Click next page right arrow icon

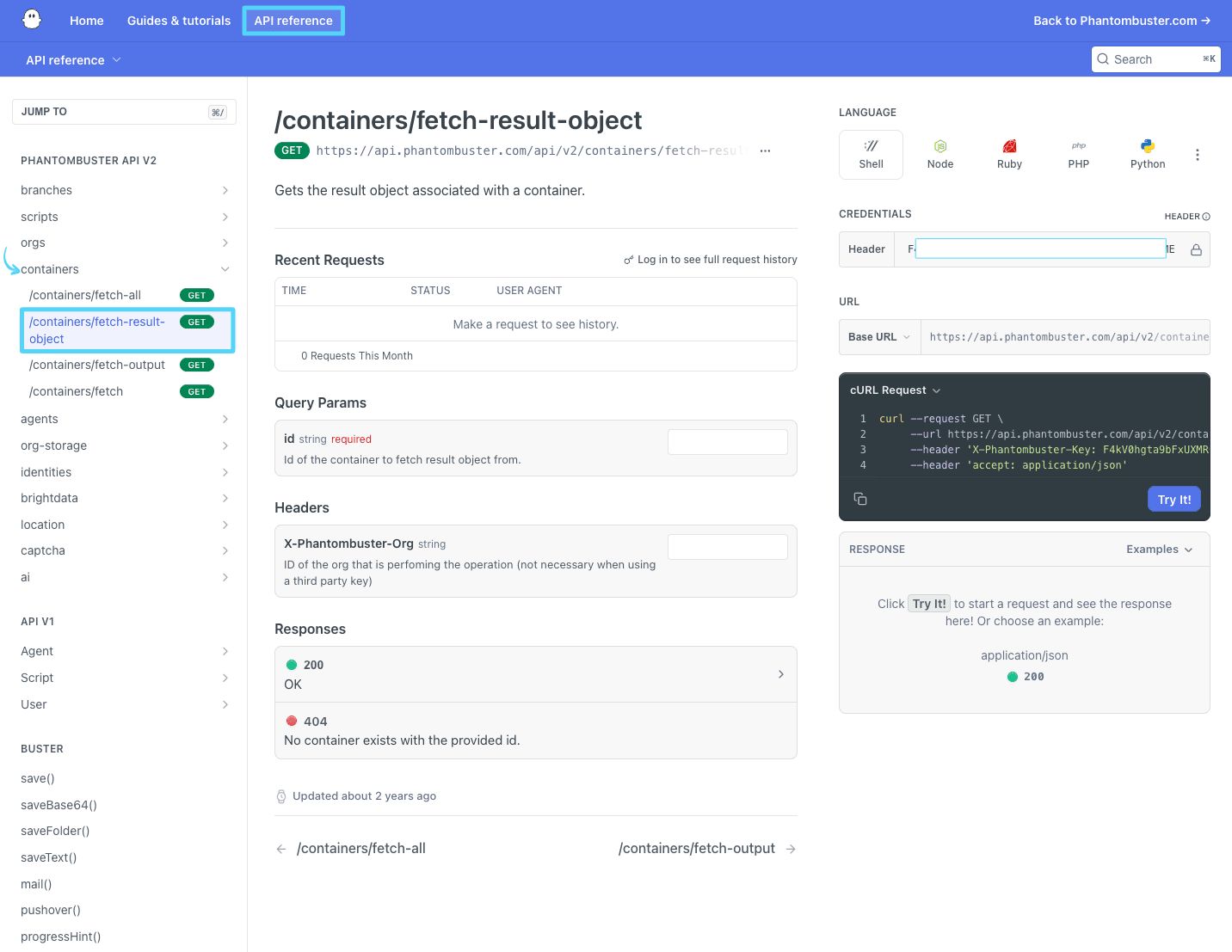point(791,849)
